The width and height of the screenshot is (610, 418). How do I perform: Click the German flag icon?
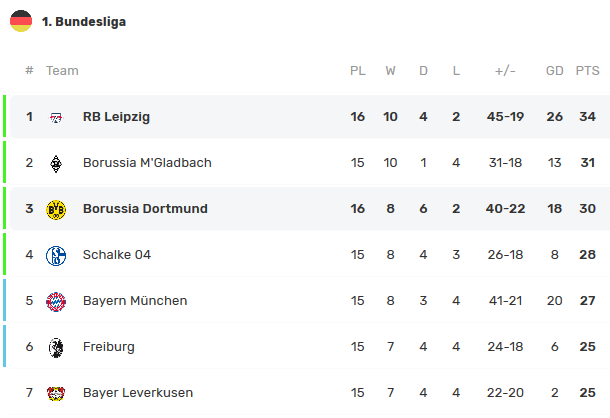[21, 21]
